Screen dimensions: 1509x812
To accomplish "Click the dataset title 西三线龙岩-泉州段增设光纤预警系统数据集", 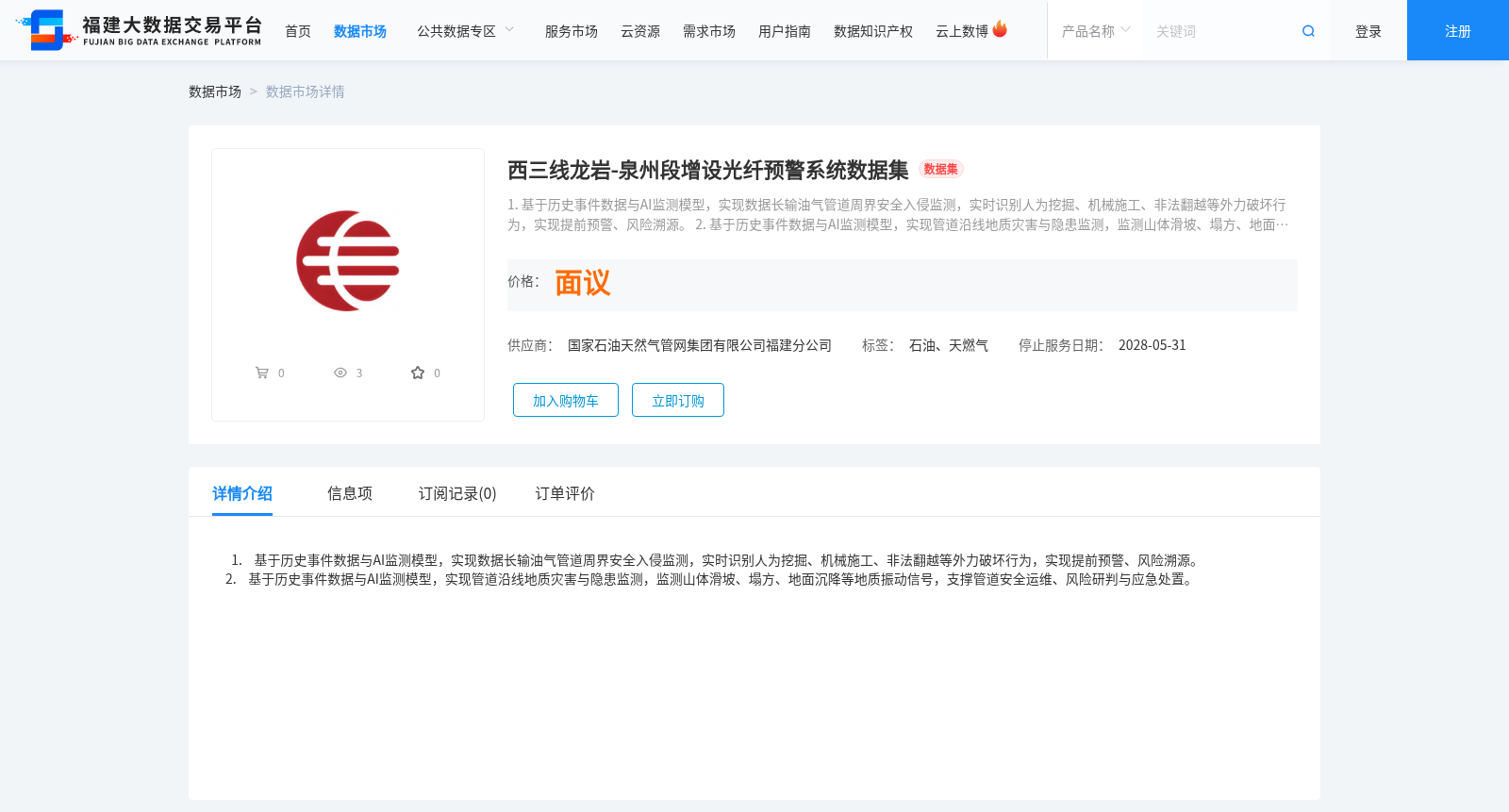I will pyautogui.click(x=708, y=170).
